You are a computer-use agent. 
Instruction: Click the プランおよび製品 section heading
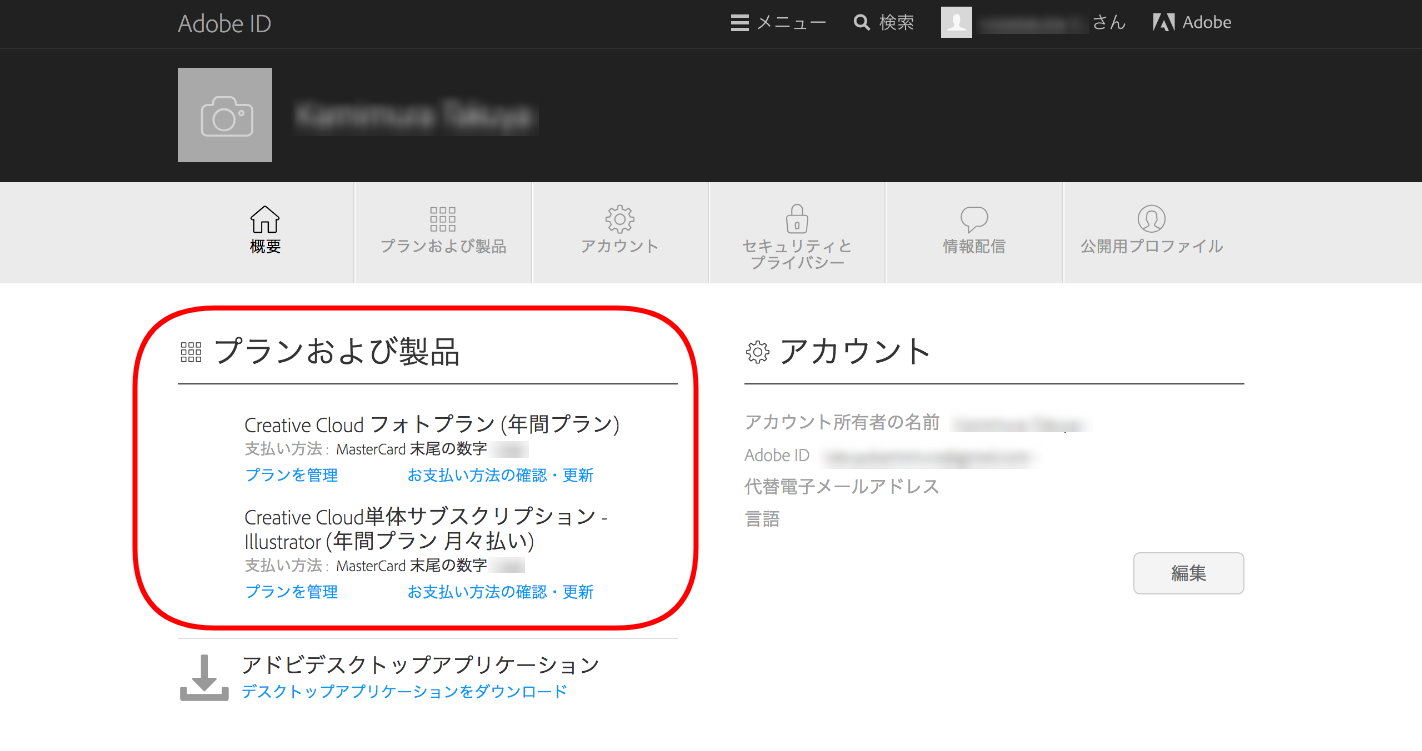336,351
